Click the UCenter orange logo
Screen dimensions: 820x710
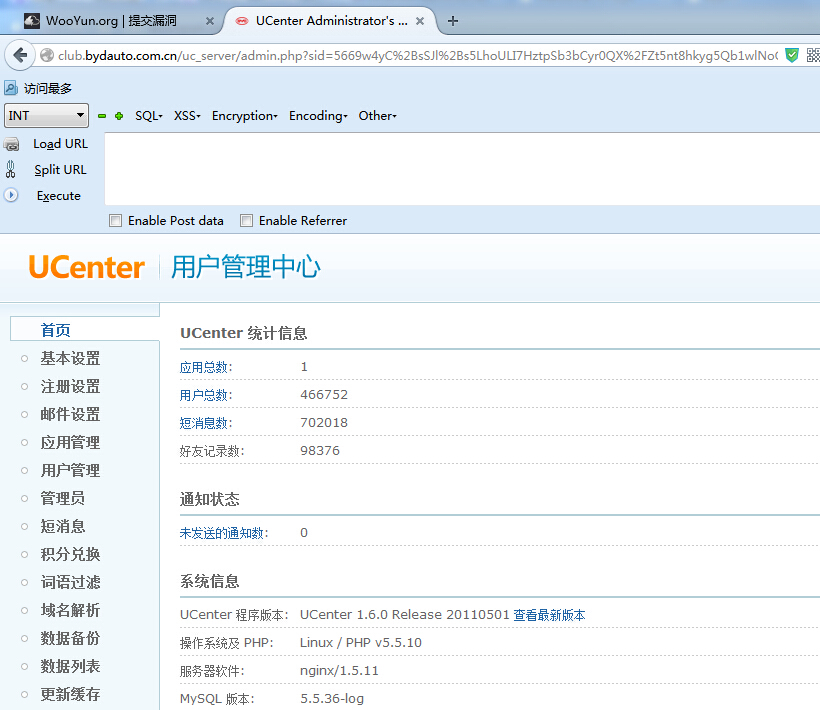[x=87, y=267]
